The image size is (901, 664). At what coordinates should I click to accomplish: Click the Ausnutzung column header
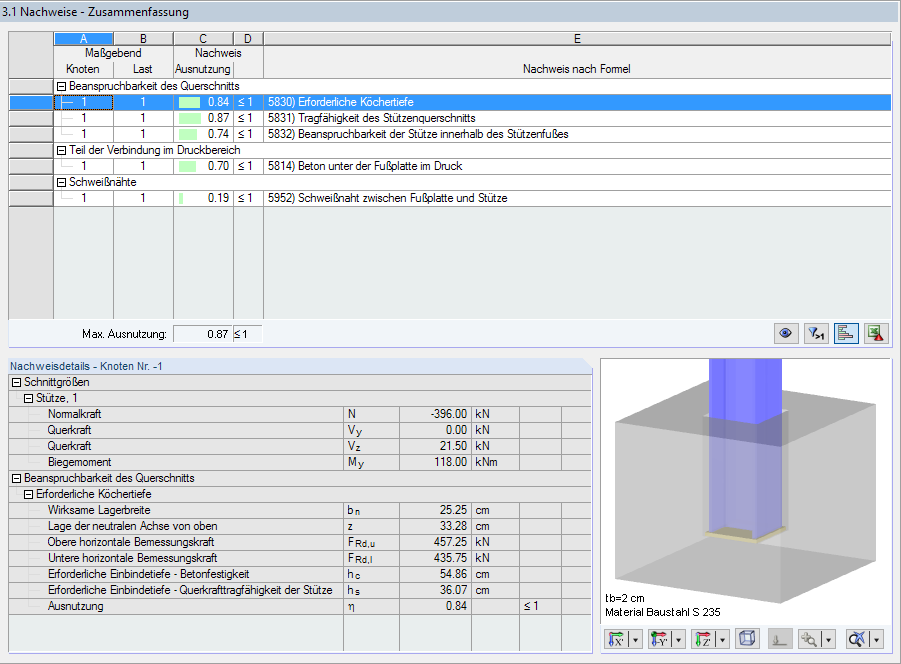coord(203,69)
